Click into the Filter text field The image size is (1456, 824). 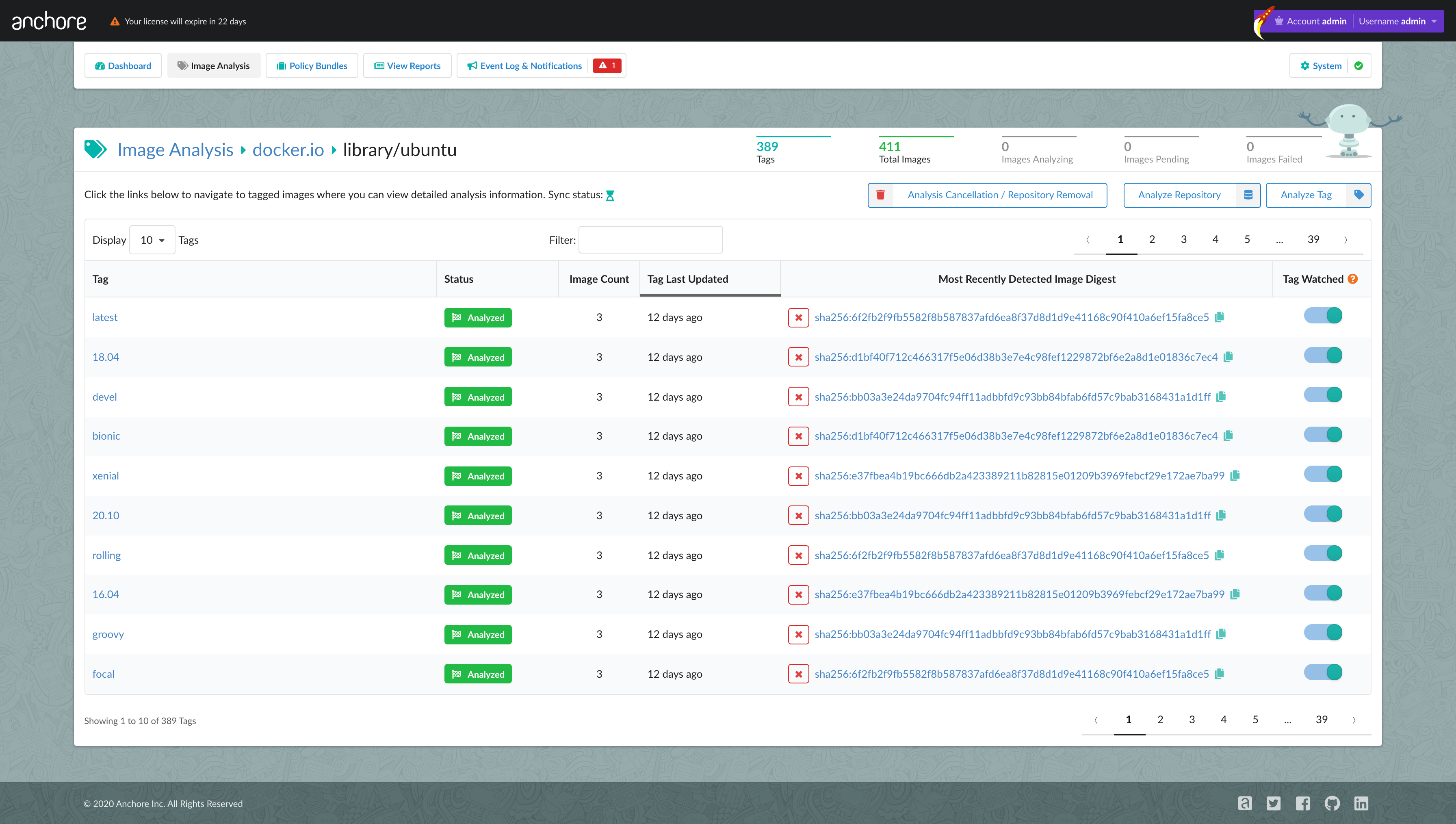pyautogui.click(x=650, y=240)
